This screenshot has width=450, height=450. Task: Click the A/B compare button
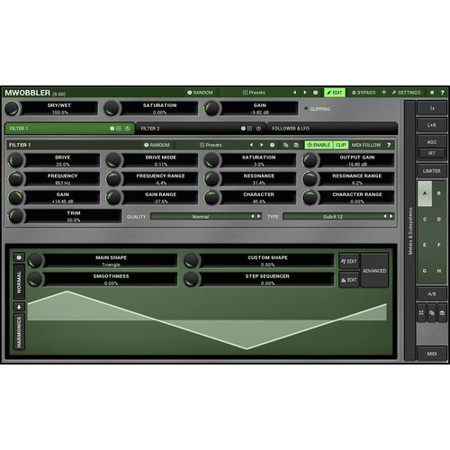click(x=432, y=294)
